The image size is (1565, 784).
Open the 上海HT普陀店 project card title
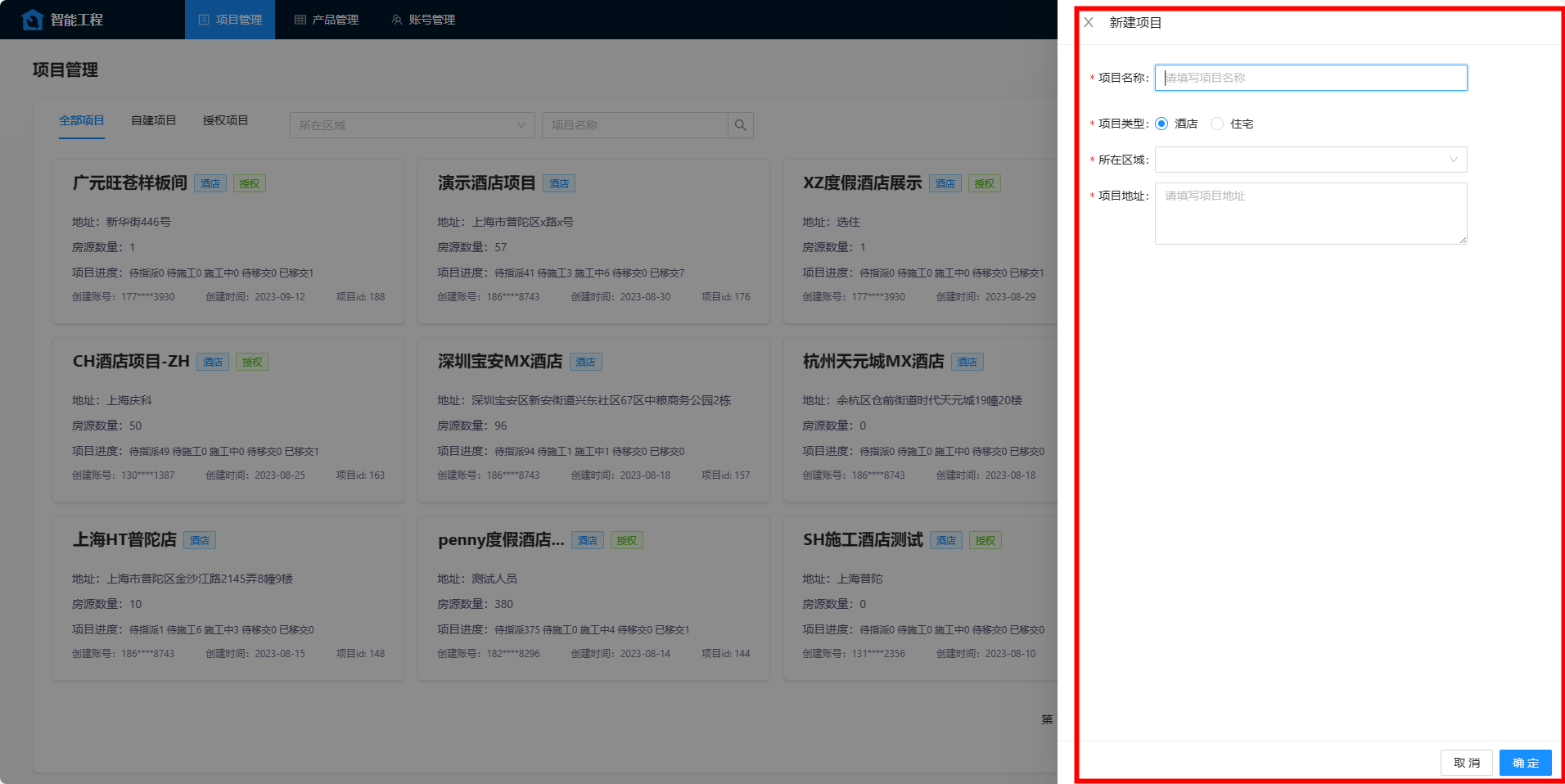coord(124,540)
